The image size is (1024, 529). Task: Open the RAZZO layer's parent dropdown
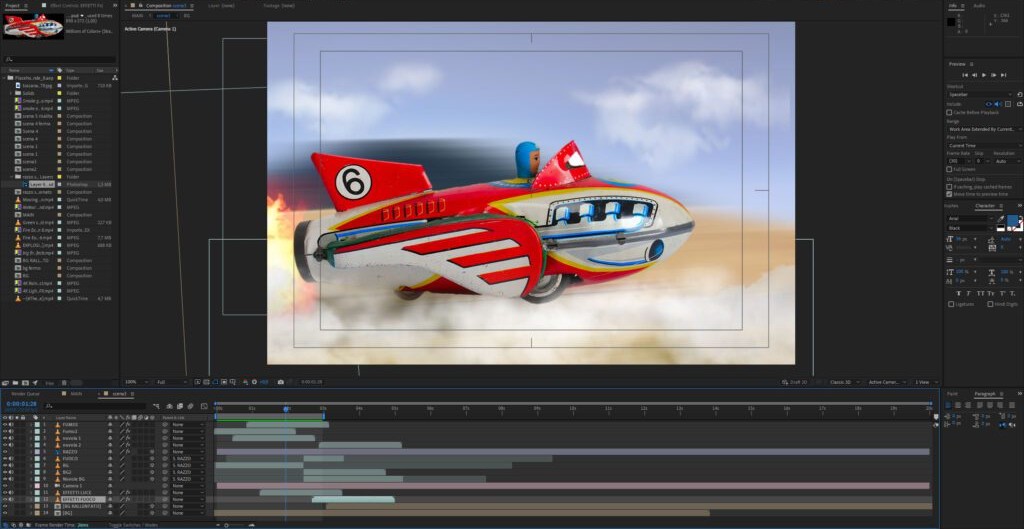(188, 452)
